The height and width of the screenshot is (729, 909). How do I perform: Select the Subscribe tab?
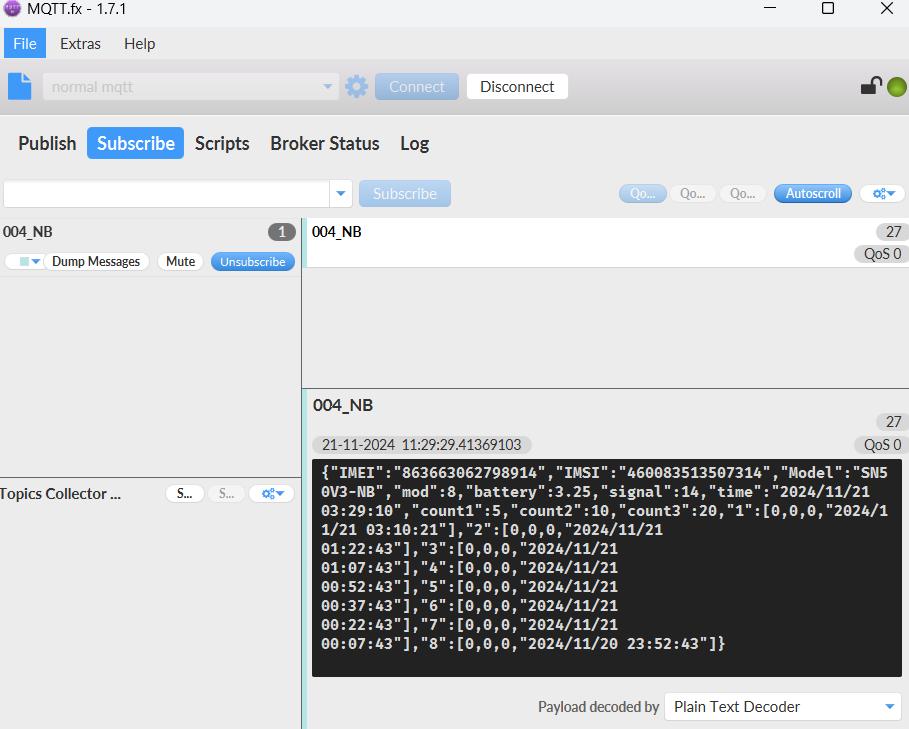click(x=136, y=143)
